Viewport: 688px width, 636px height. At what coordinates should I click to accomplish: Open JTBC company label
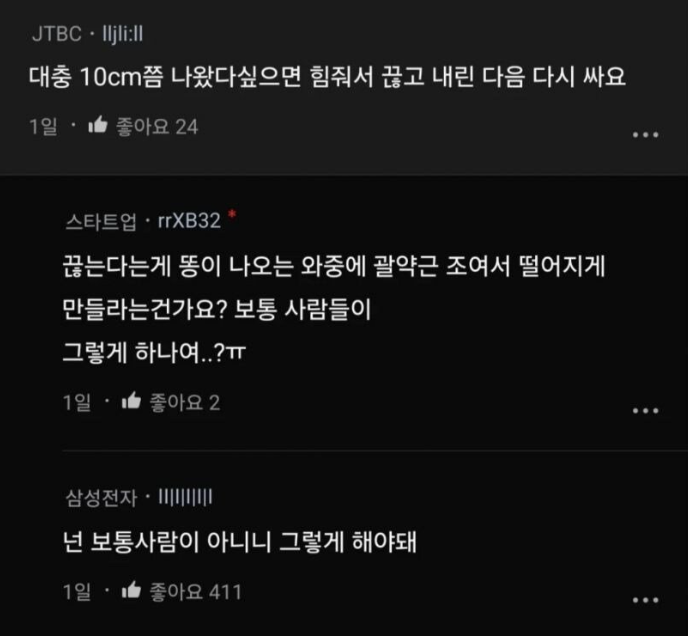click(57, 34)
